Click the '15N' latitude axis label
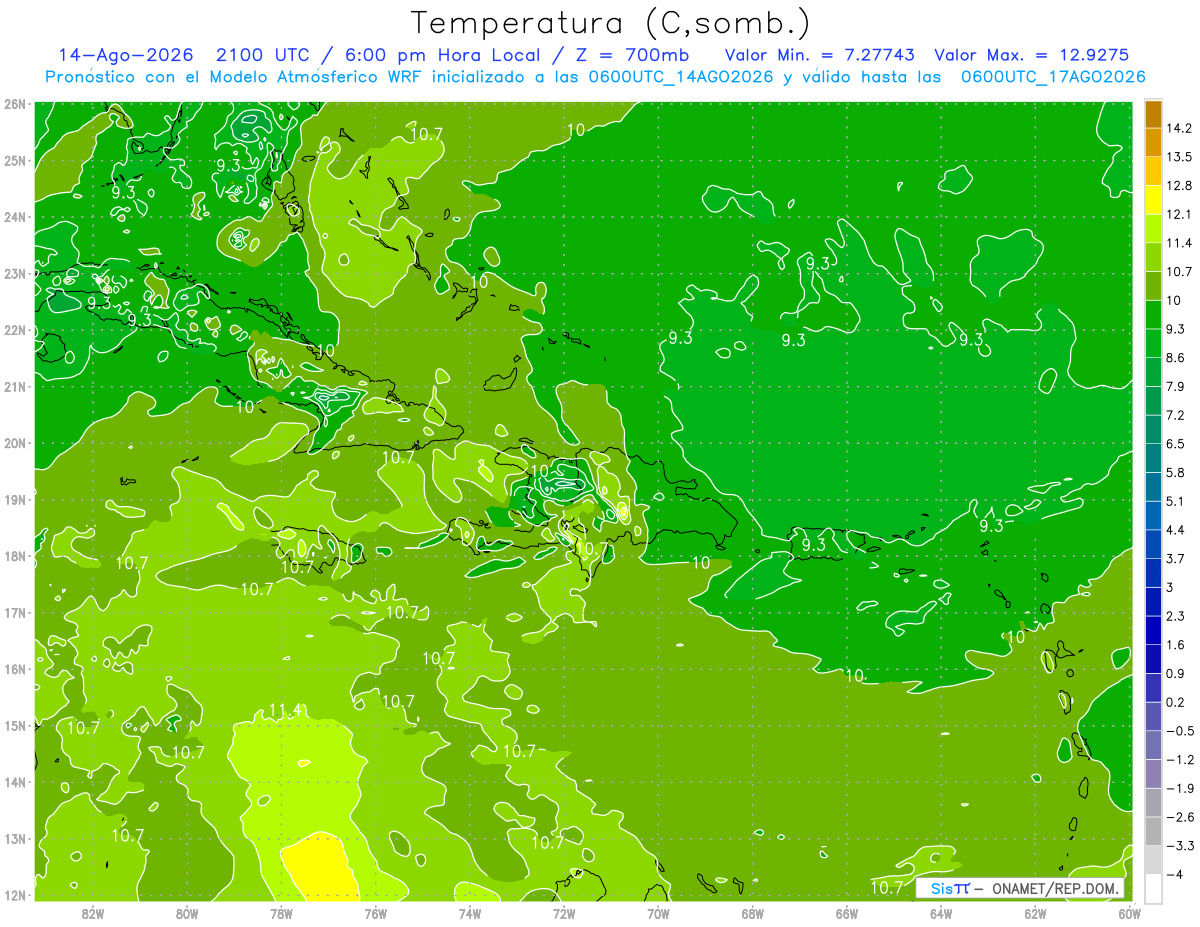 [15, 725]
